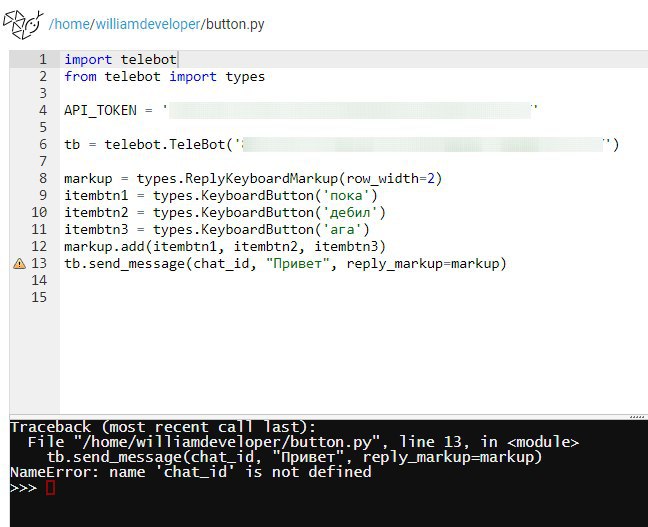
Task: Click tb.send_message code on editor line 13
Action: point(285,264)
